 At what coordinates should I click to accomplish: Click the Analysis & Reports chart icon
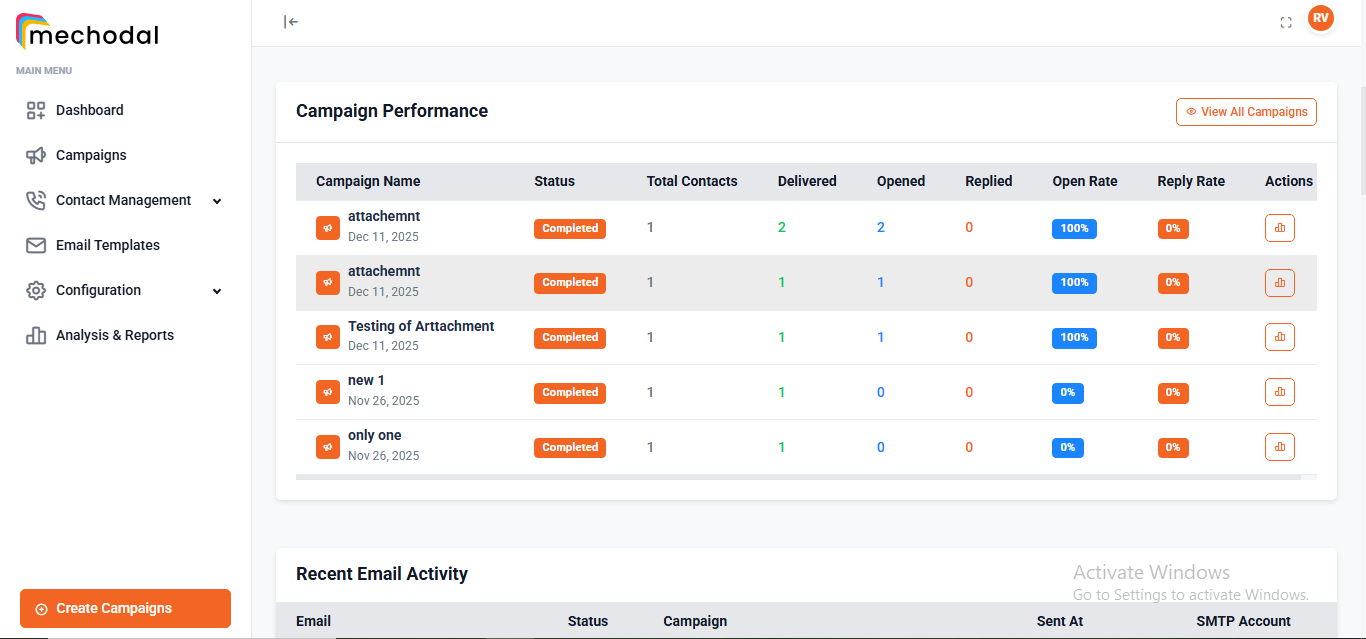coord(36,335)
